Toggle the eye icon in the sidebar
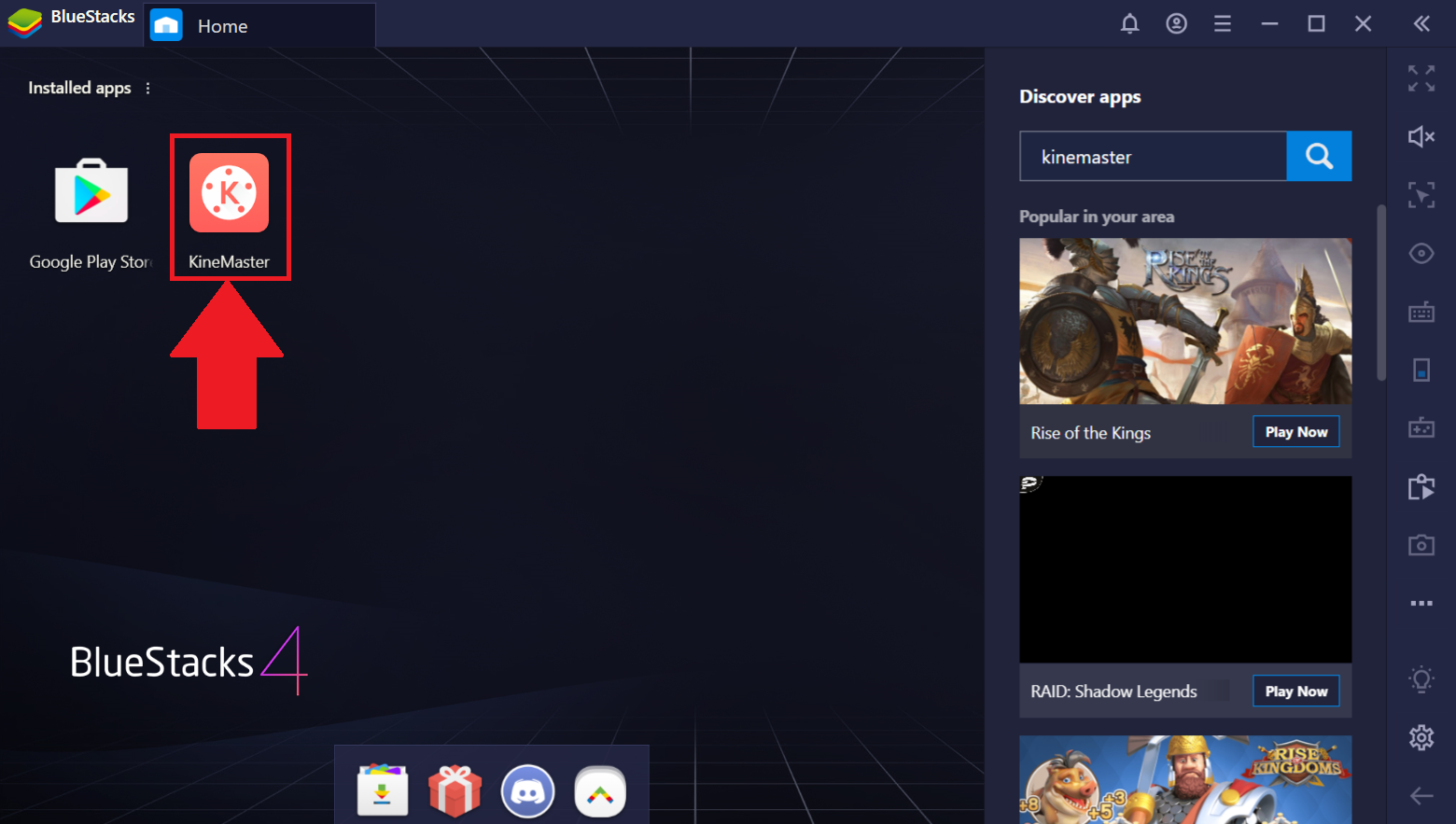1456x824 pixels. pyautogui.click(x=1421, y=254)
